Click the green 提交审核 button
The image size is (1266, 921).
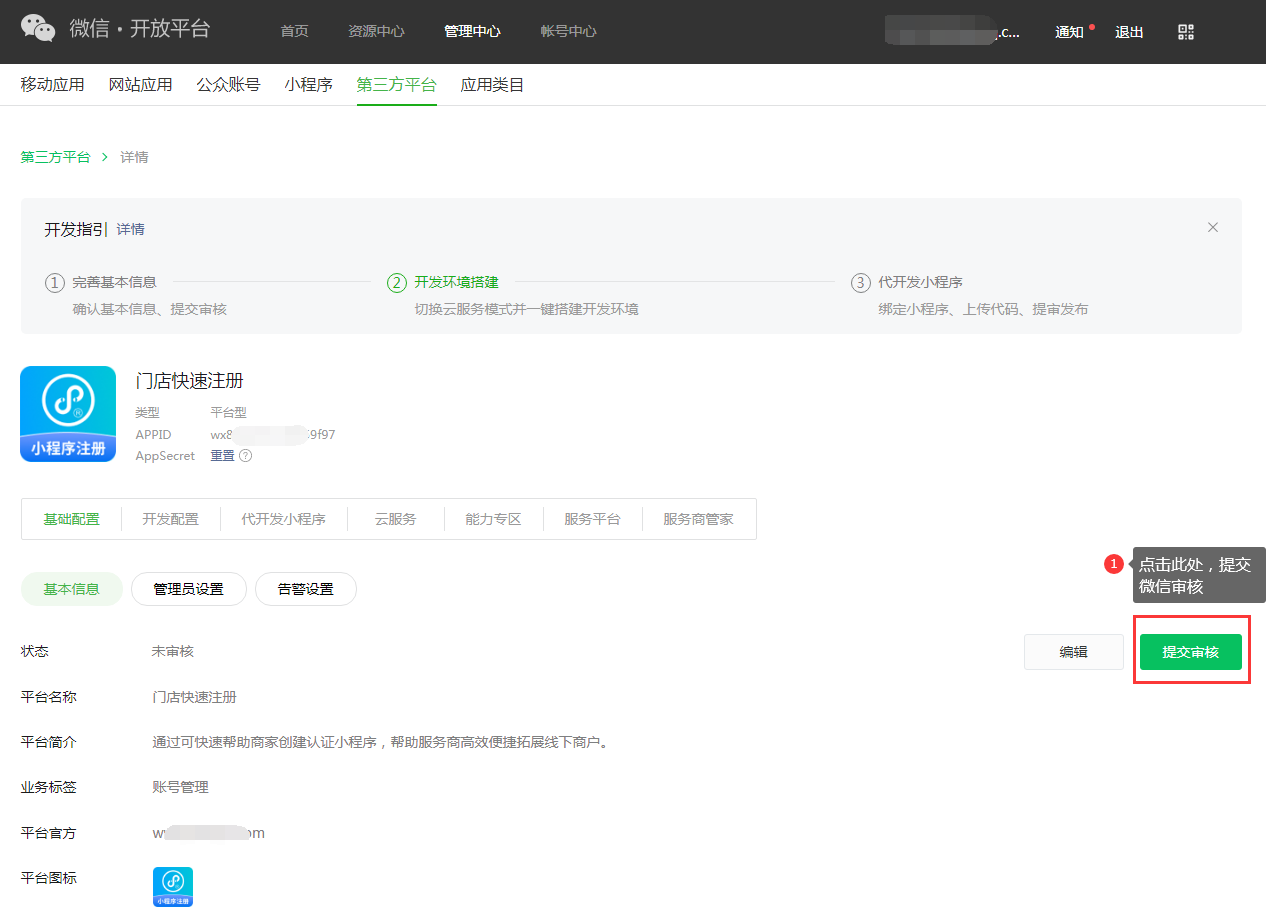point(1190,652)
